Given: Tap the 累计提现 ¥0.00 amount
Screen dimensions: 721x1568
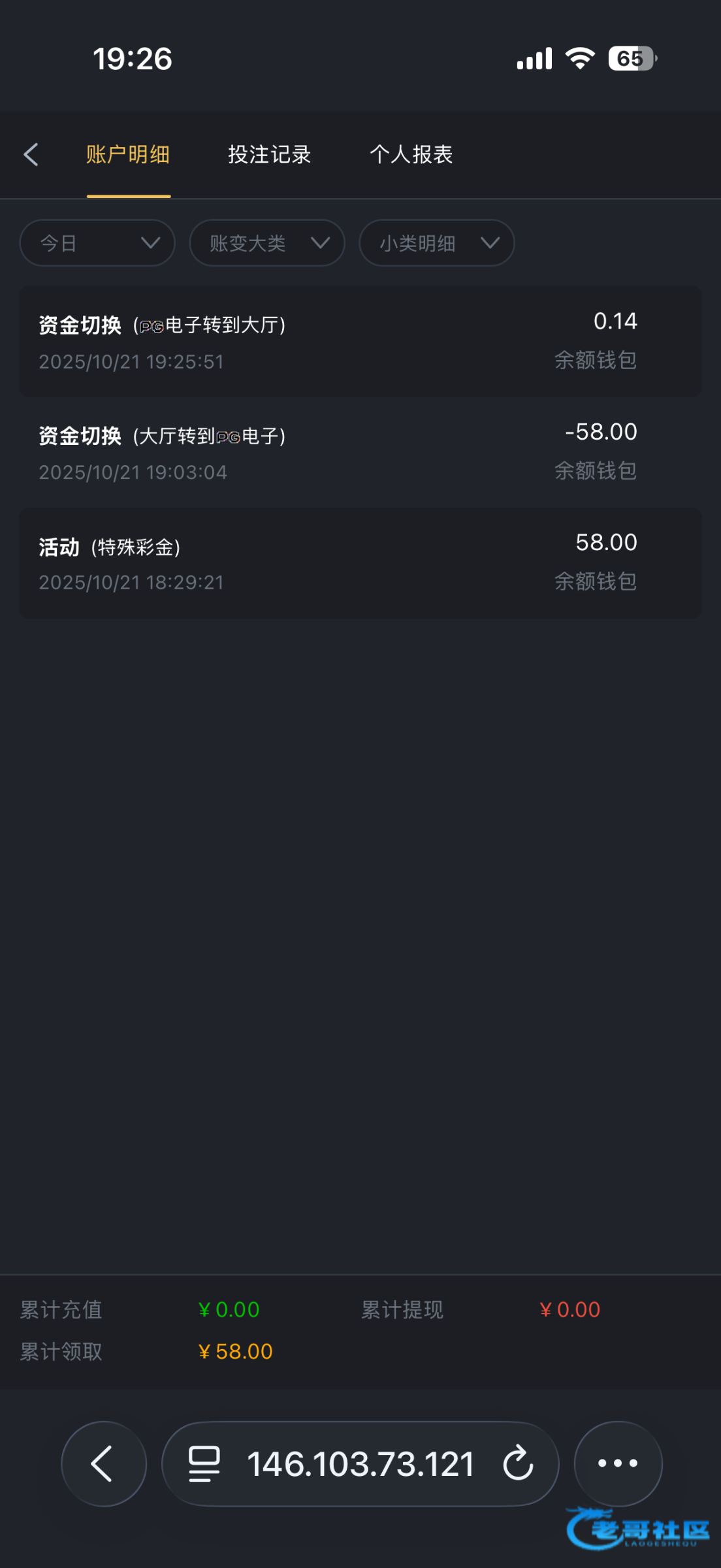Looking at the screenshot, I should (x=570, y=1309).
